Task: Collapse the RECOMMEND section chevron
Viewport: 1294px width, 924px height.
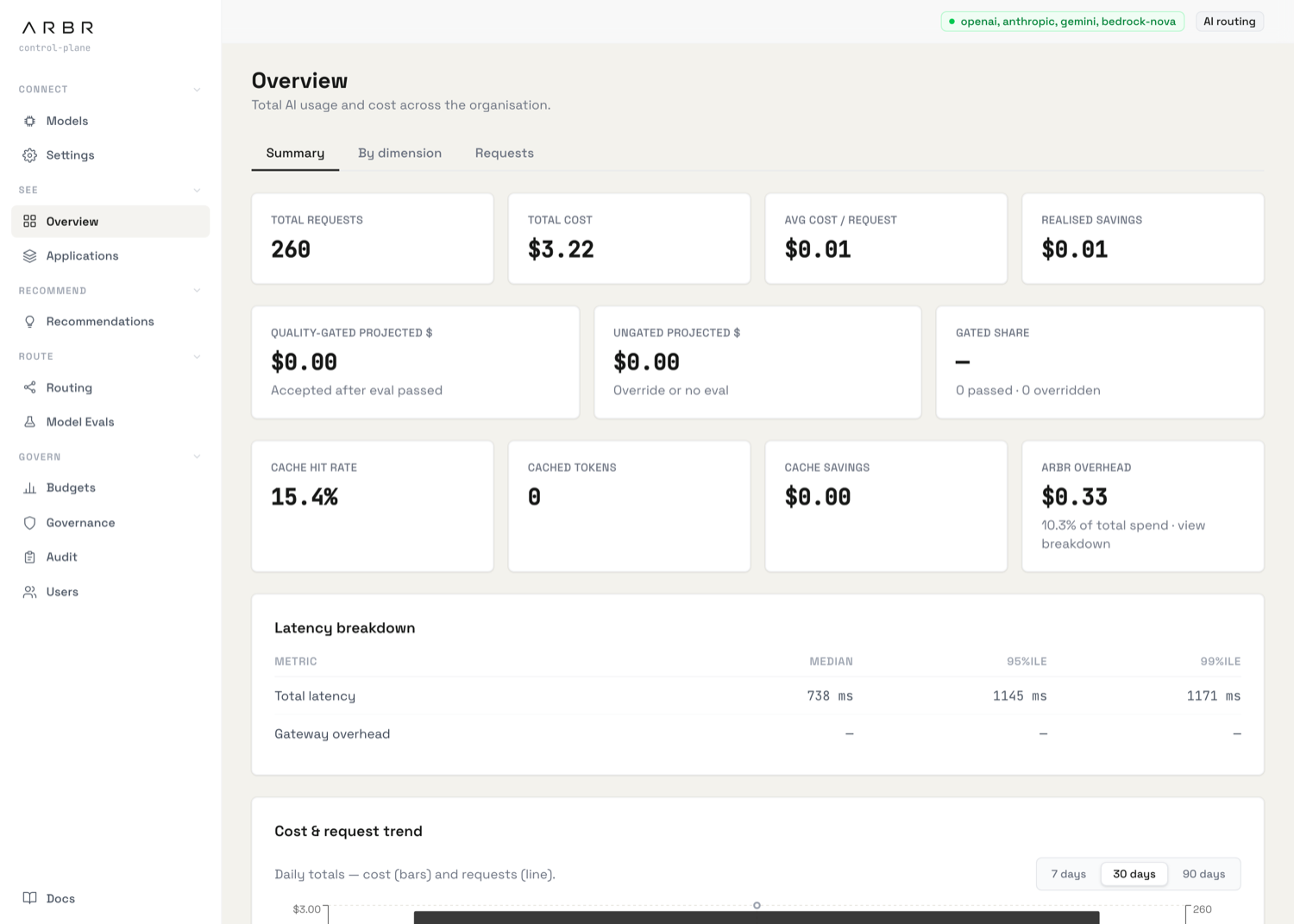Action: click(x=197, y=291)
